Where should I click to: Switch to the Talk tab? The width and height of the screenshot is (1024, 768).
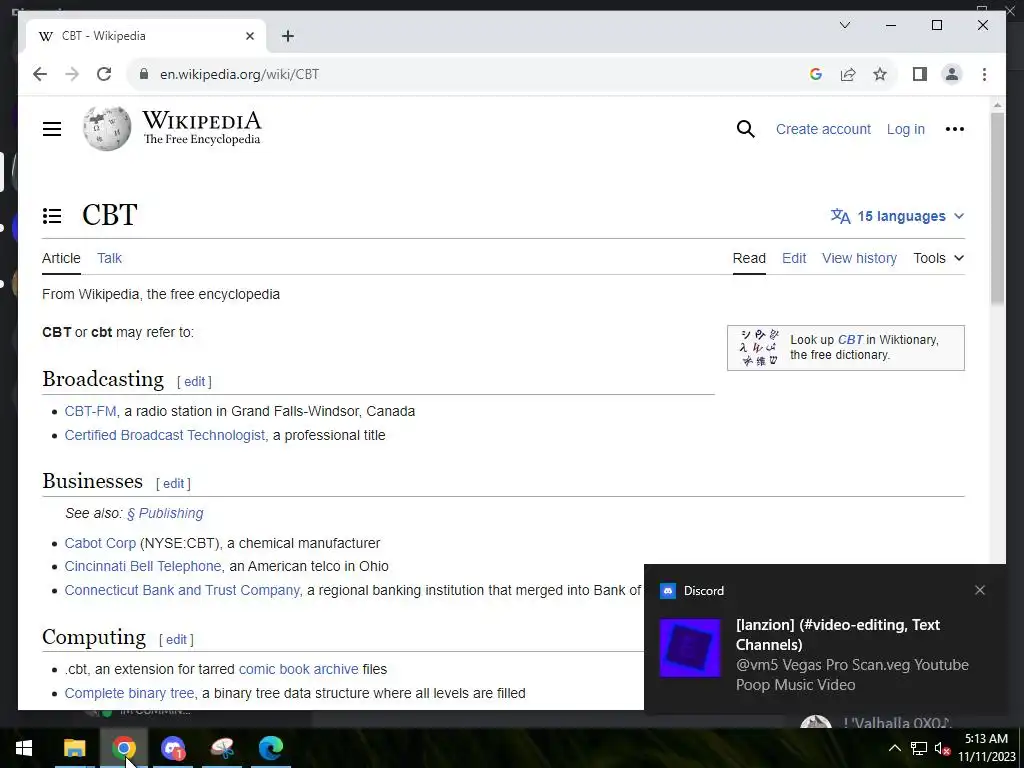coord(109,258)
